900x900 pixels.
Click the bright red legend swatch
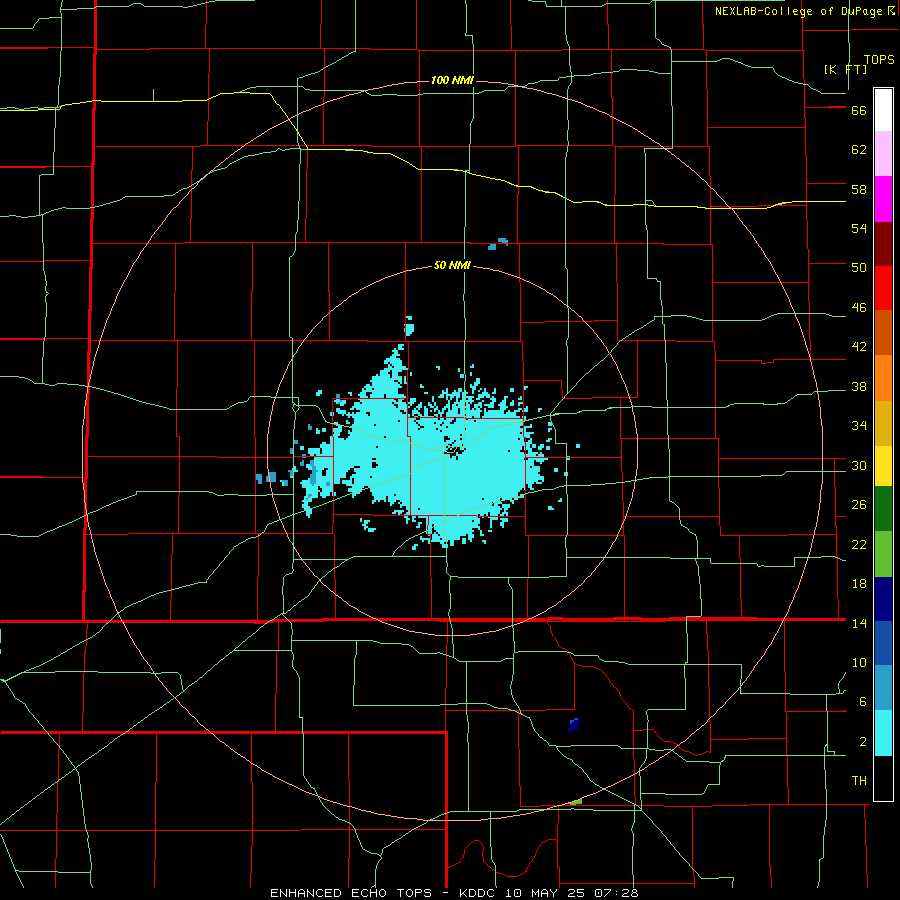[883, 288]
